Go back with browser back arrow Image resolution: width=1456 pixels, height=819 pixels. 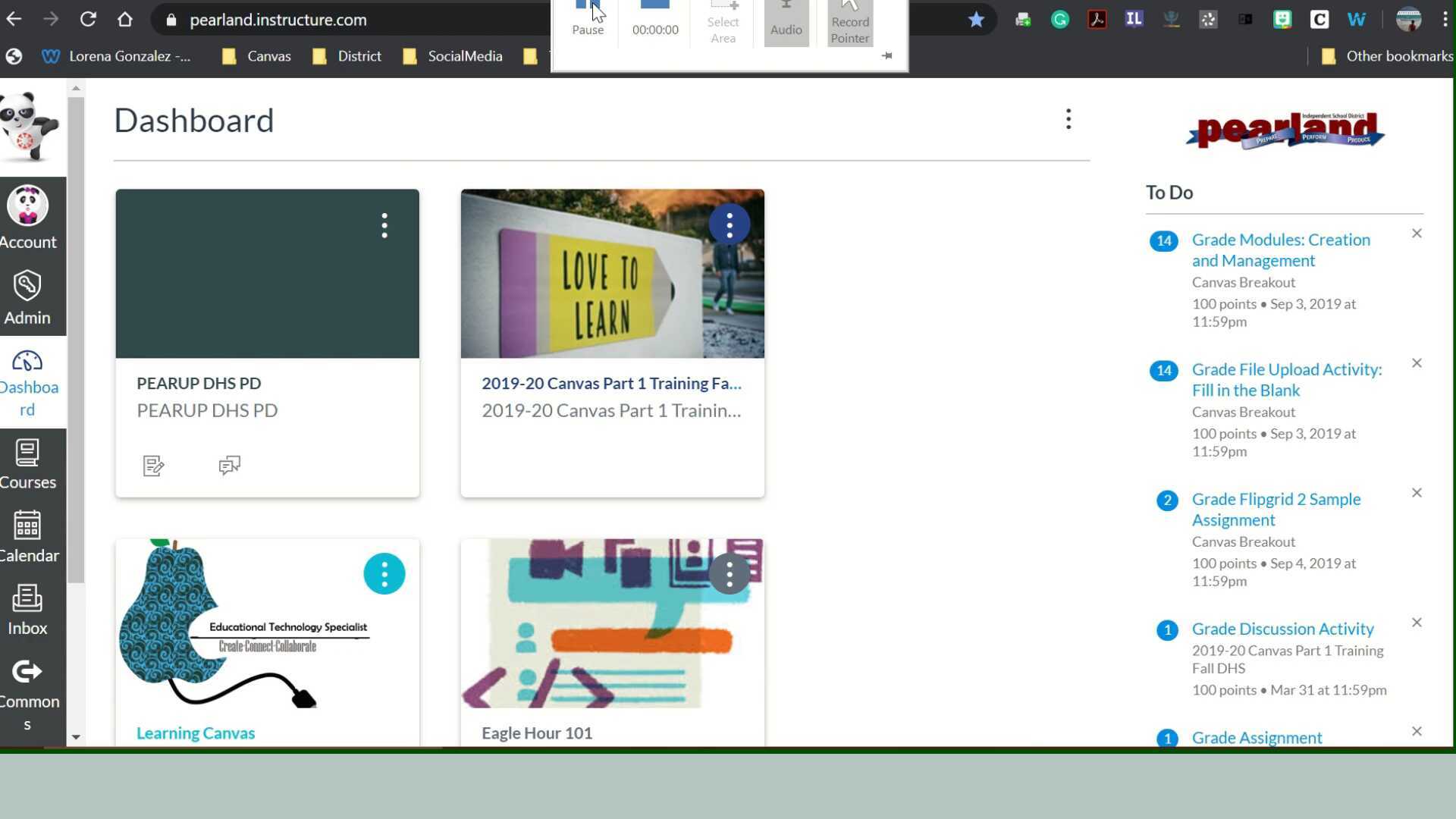14,20
